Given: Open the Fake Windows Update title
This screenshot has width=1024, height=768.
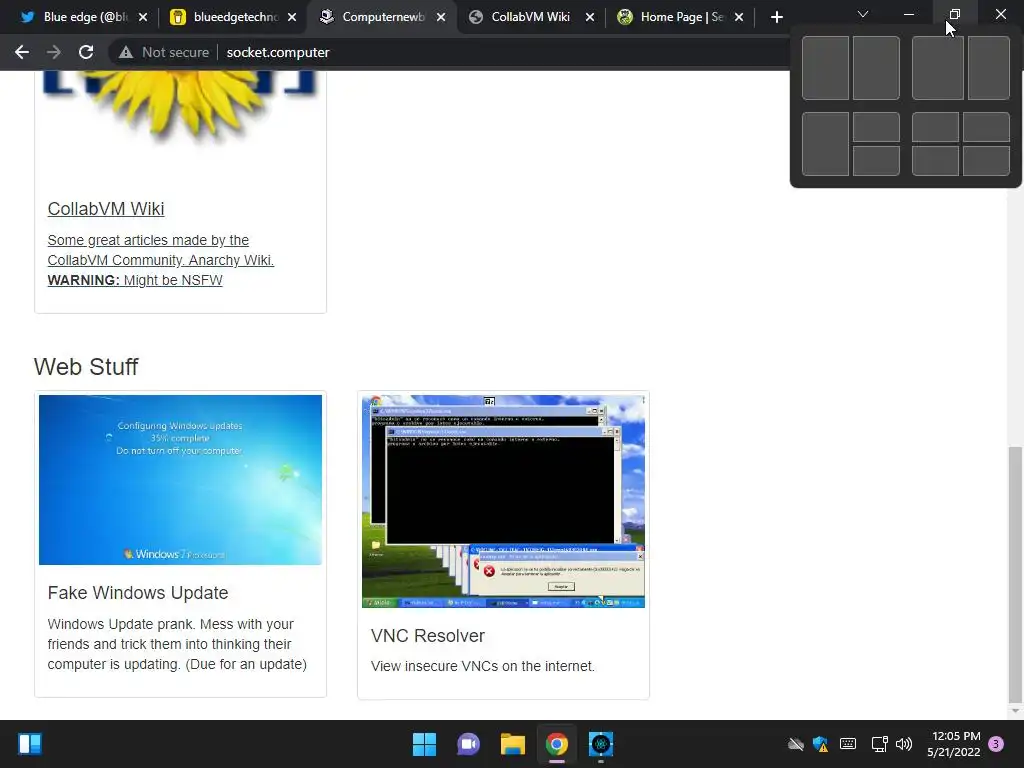Looking at the screenshot, I should [x=138, y=592].
